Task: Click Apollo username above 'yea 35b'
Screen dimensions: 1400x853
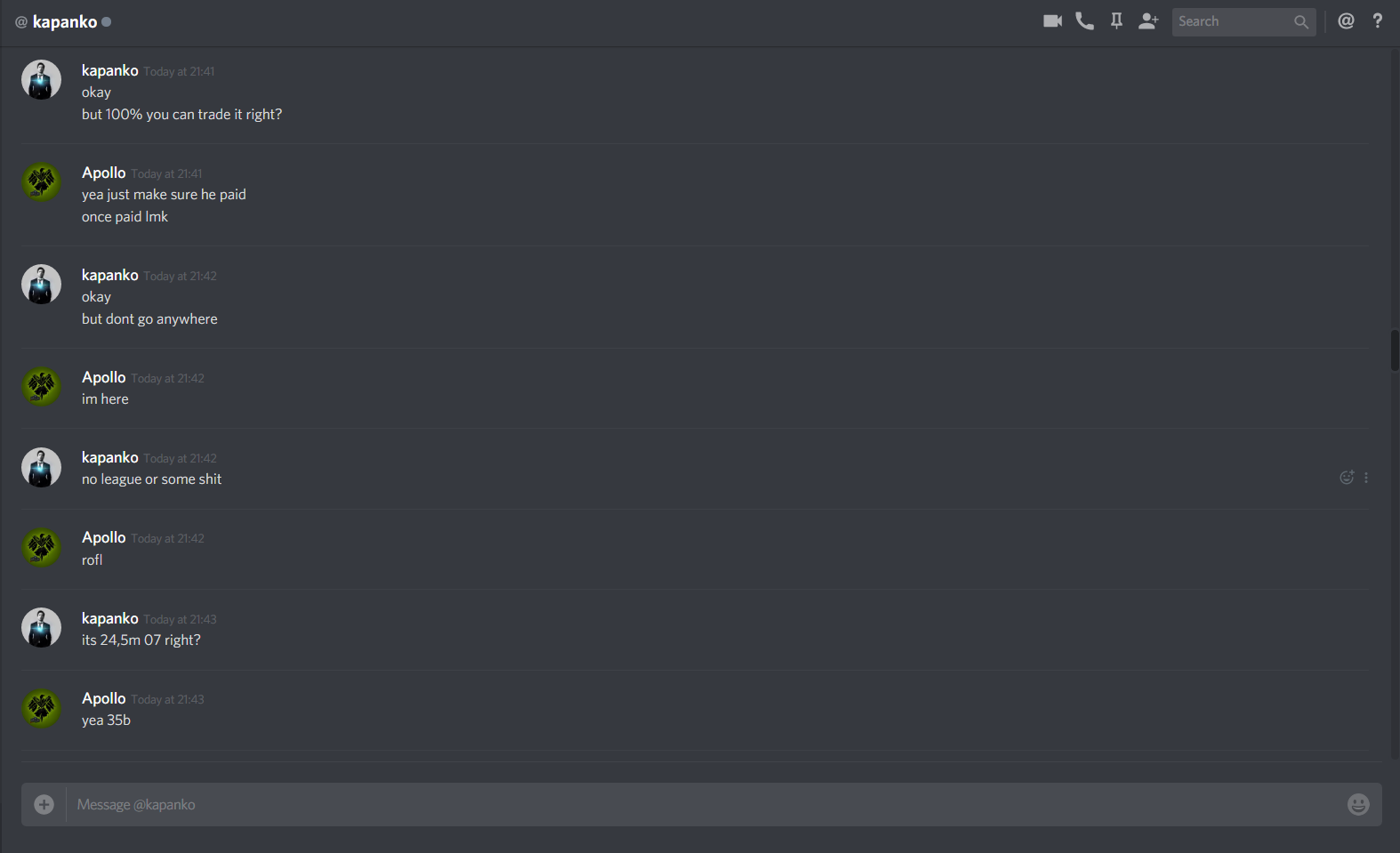Action: point(104,698)
